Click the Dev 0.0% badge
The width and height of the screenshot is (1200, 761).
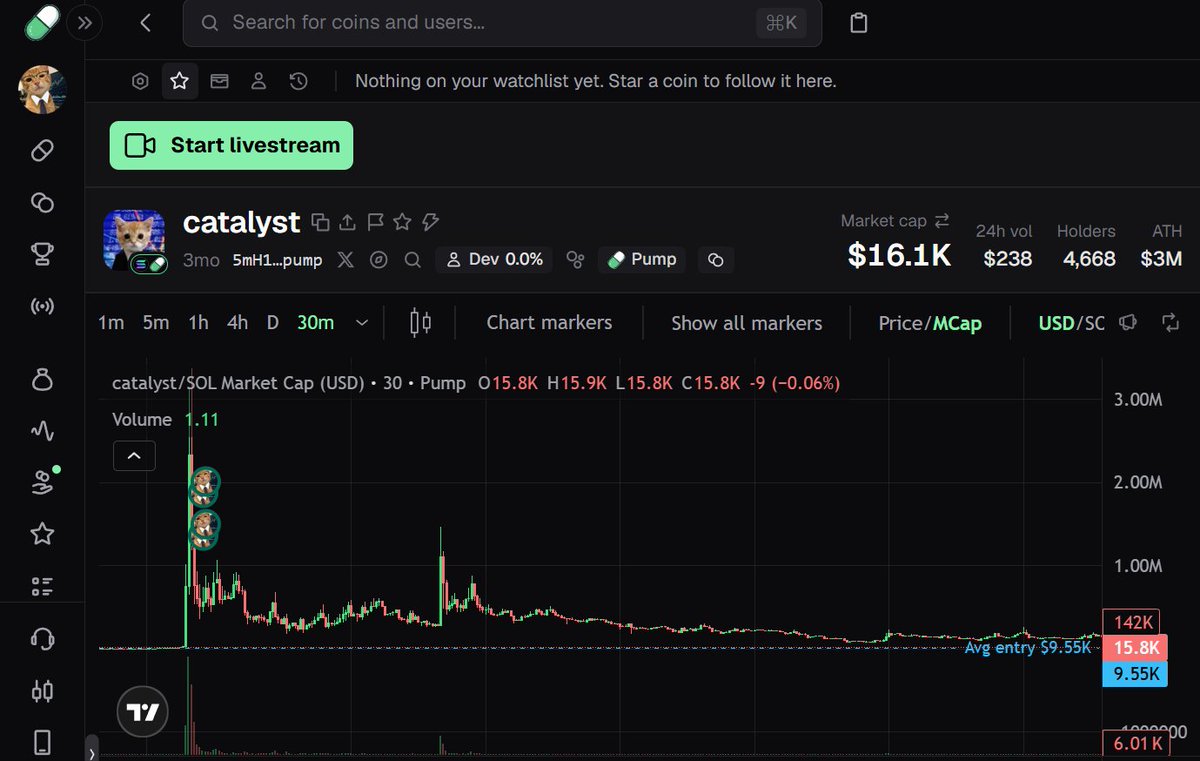point(494,260)
